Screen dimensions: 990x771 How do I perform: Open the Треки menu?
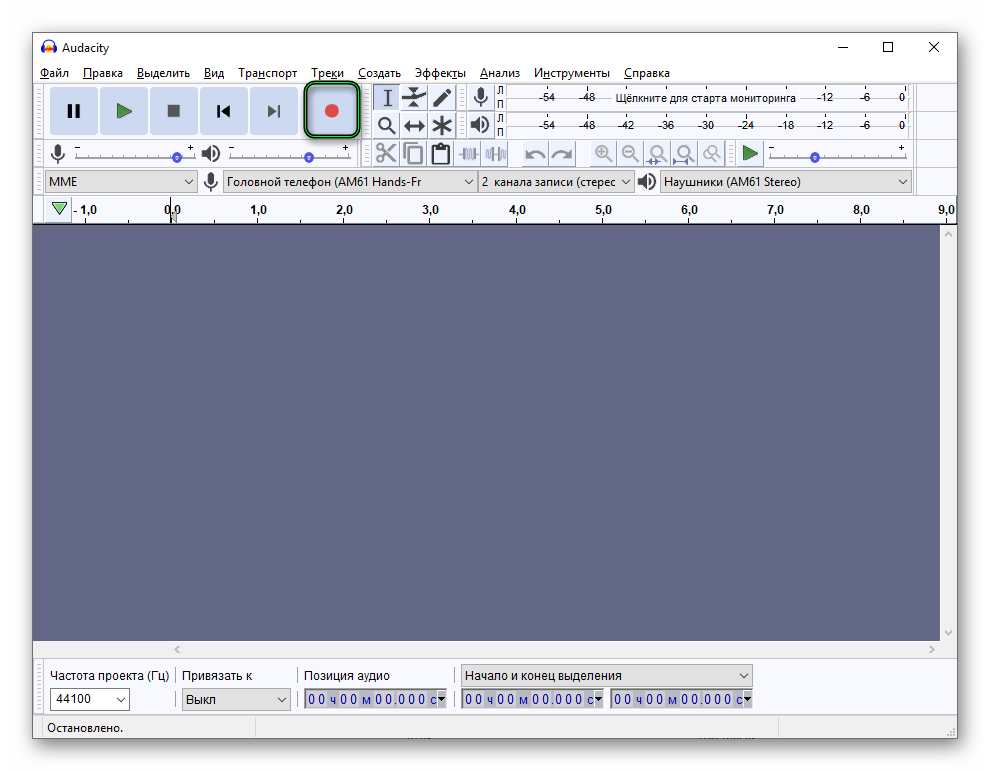pyautogui.click(x=327, y=73)
